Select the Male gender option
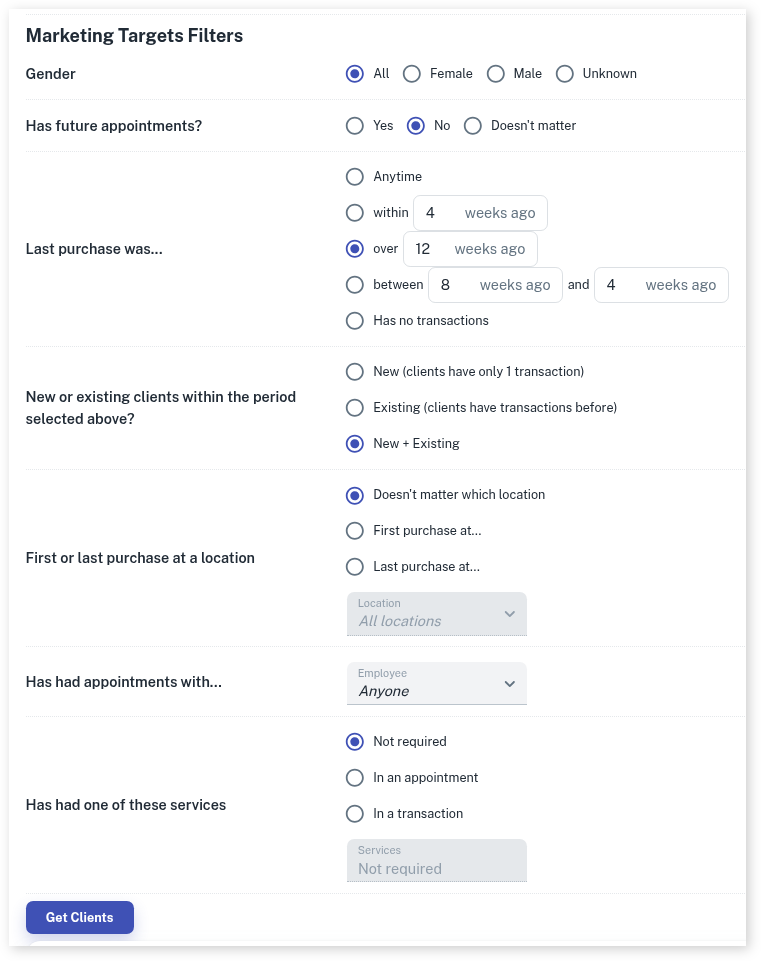This screenshot has height=961, width=761. 496,74
